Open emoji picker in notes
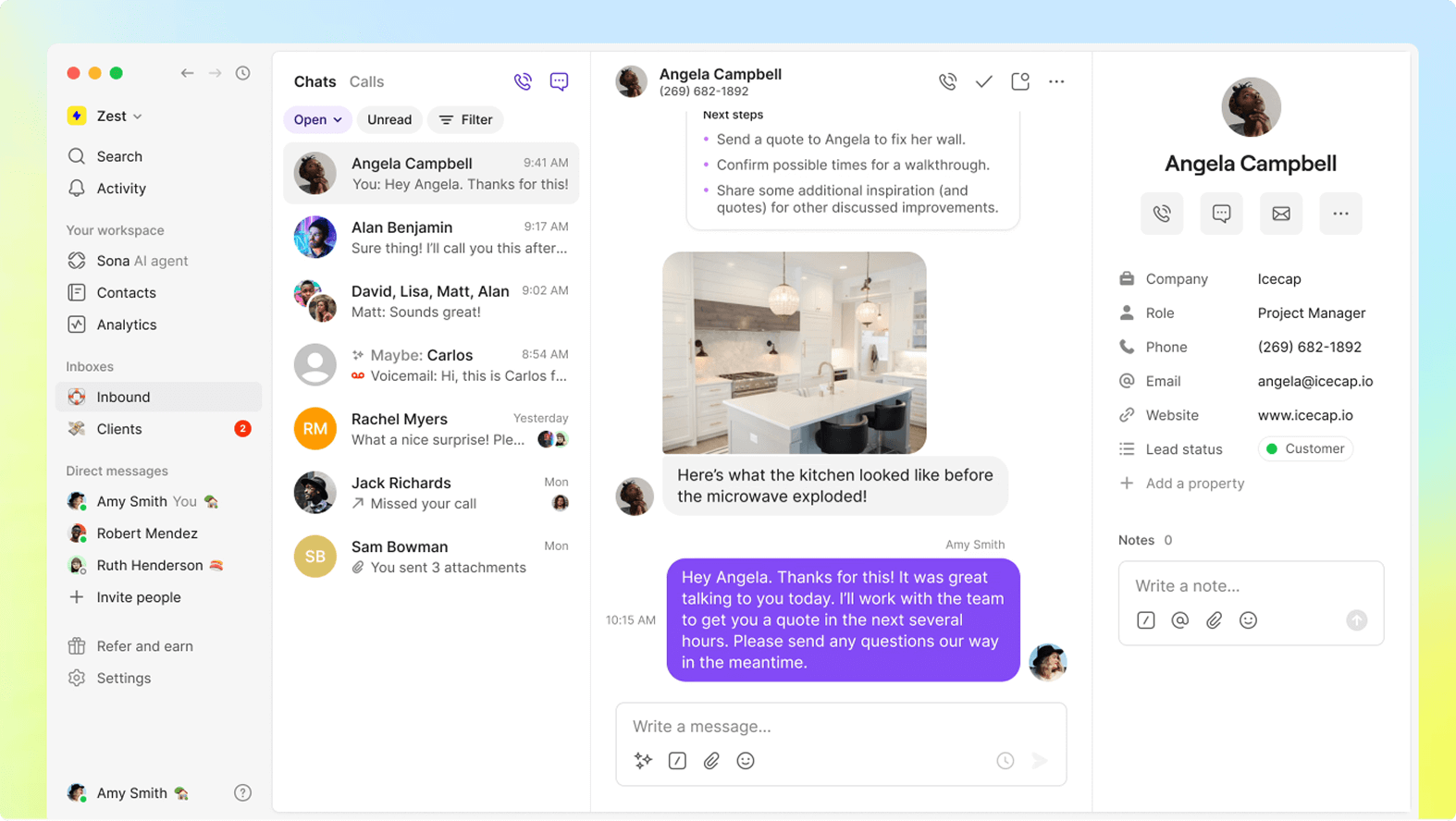This screenshot has width=1456, height=821. click(1248, 620)
